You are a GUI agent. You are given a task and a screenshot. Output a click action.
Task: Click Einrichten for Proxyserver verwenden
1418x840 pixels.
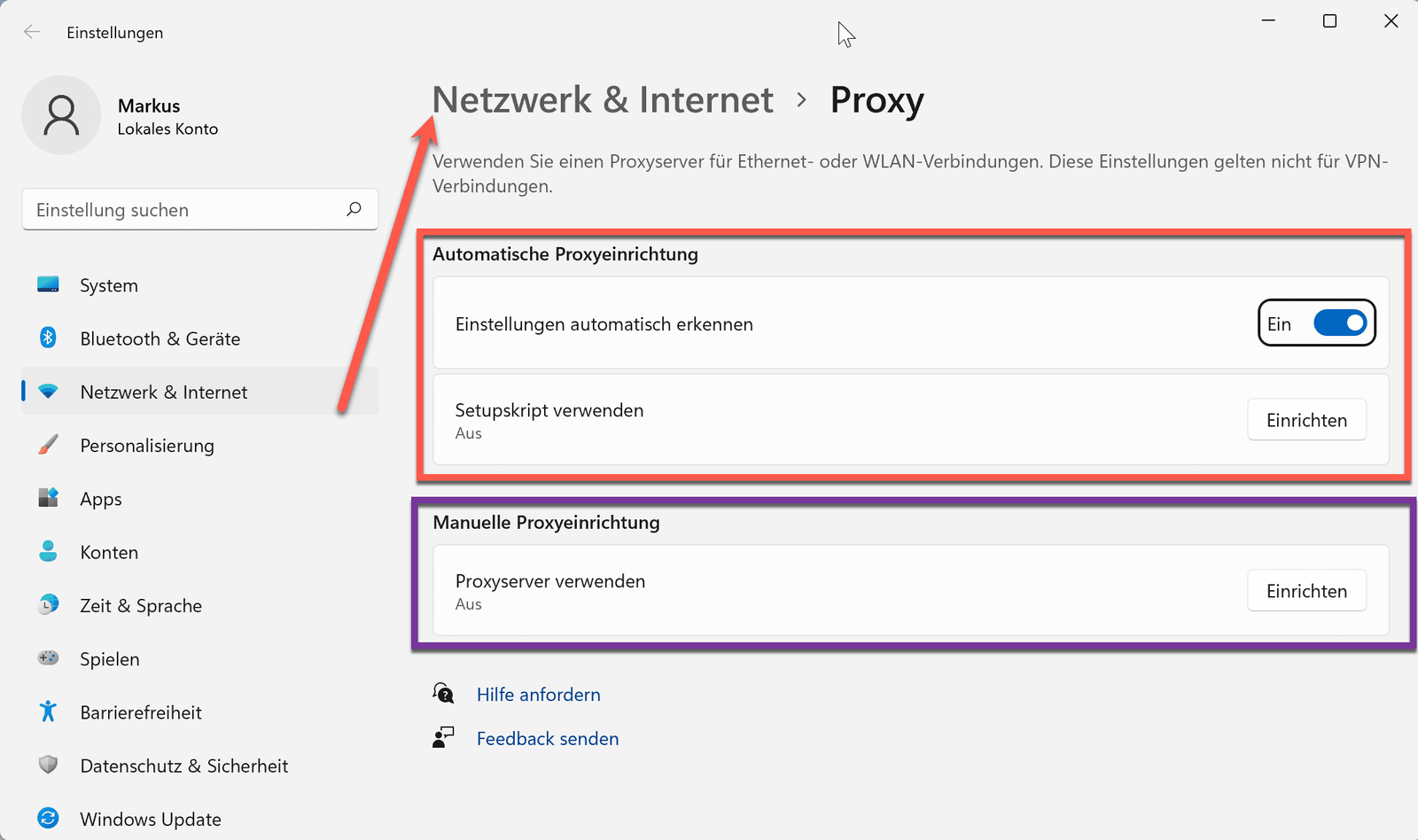click(x=1306, y=590)
